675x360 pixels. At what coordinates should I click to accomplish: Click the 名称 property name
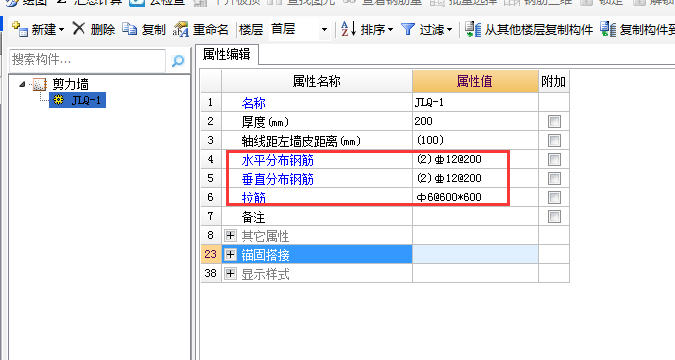(x=254, y=103)
